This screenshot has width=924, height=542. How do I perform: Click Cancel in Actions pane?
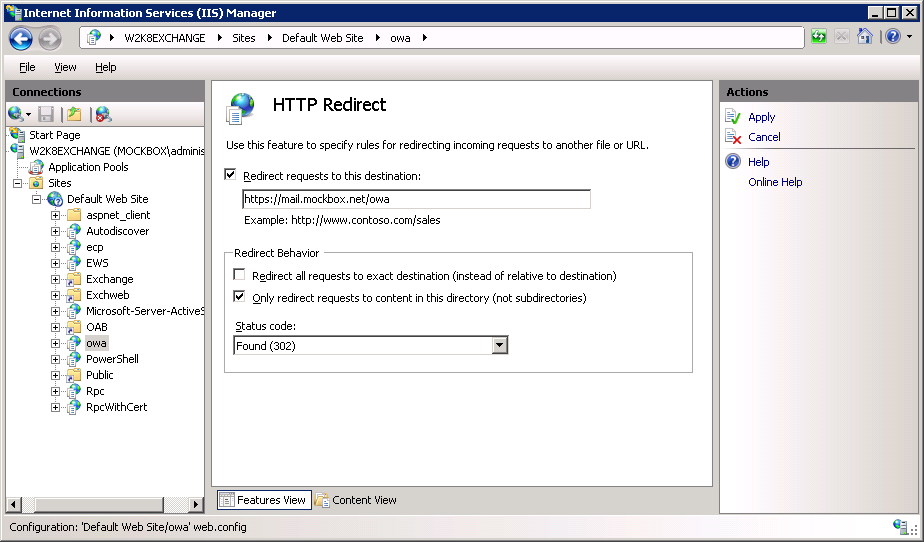coord(764,137)
